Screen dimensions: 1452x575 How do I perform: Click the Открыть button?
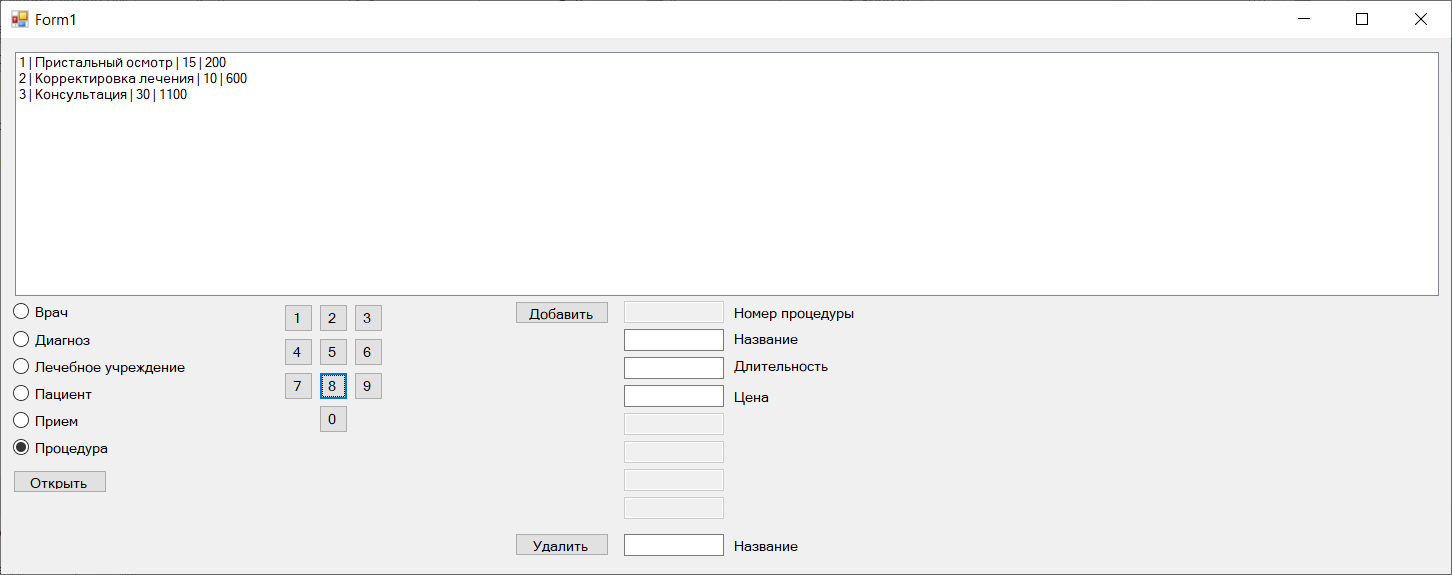(60, 483)
